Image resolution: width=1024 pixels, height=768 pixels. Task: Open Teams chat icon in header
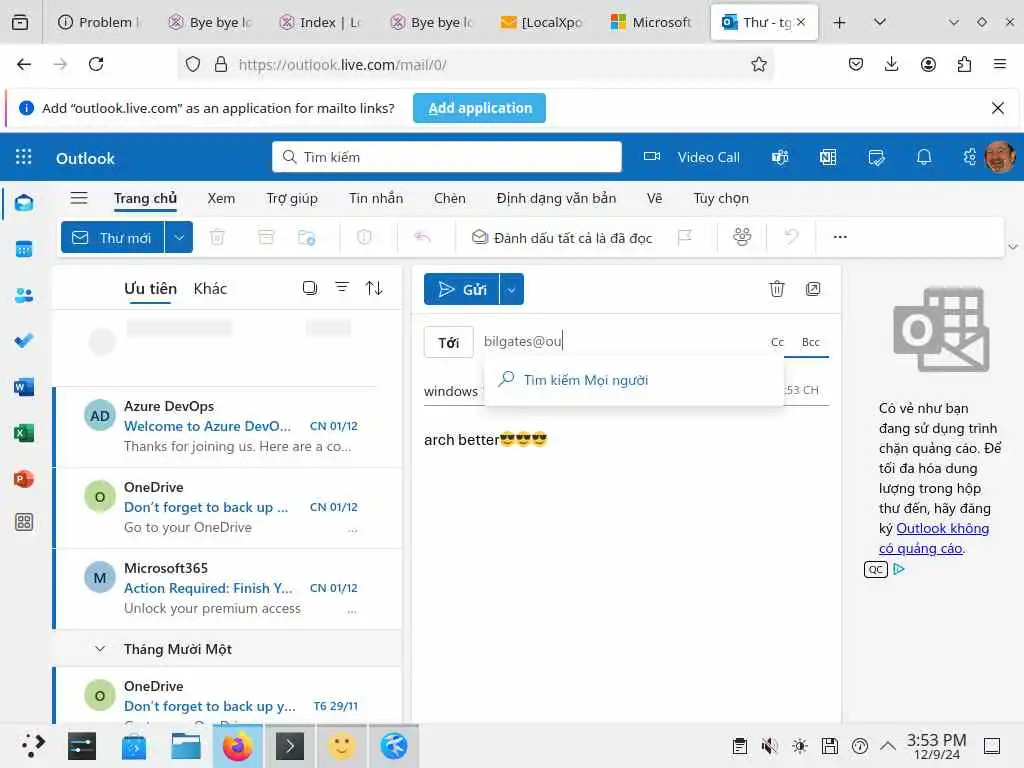780,157
